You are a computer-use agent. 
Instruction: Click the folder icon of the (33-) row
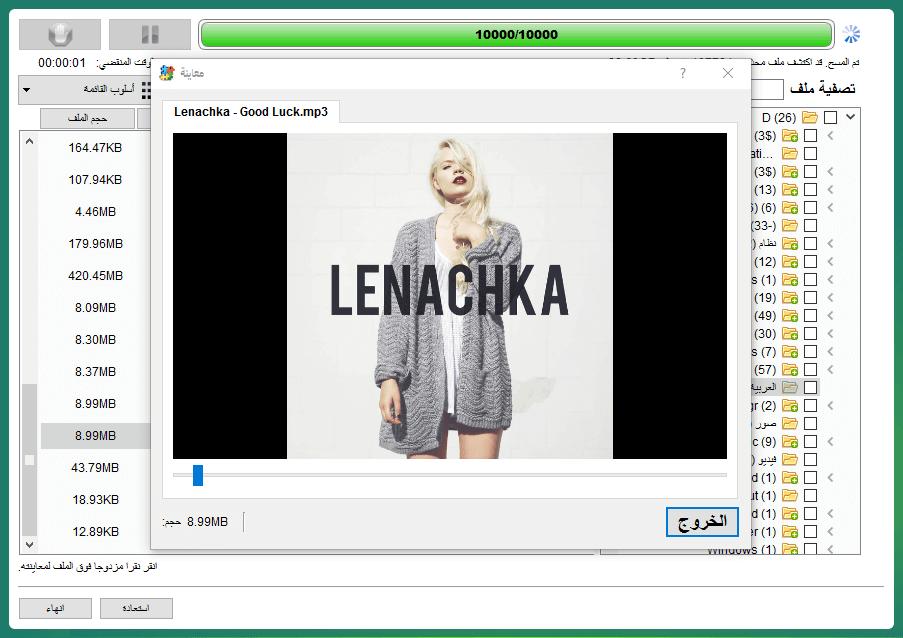tap(790, 226)
